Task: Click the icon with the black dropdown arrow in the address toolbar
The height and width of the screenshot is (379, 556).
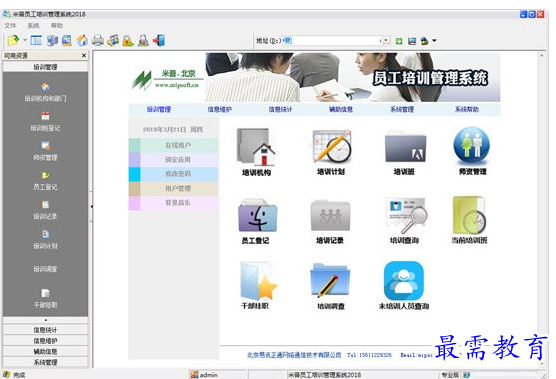Action: [424, 41]
